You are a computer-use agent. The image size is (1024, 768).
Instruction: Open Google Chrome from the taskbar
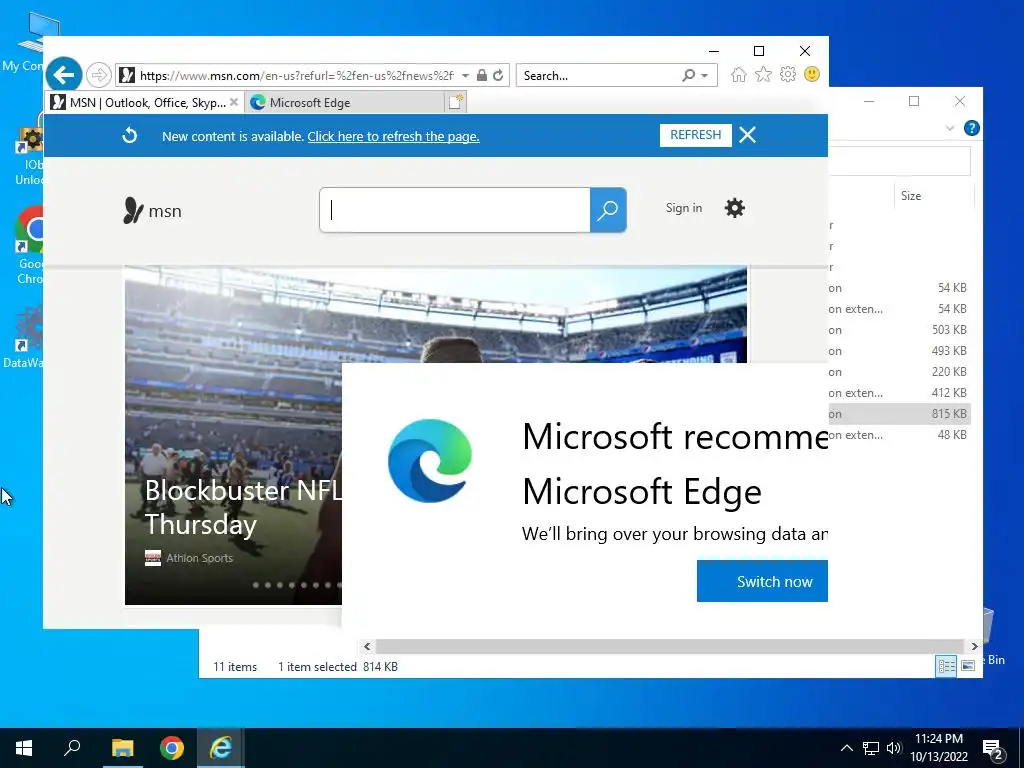pyautogui.click(x=172, y=748)
